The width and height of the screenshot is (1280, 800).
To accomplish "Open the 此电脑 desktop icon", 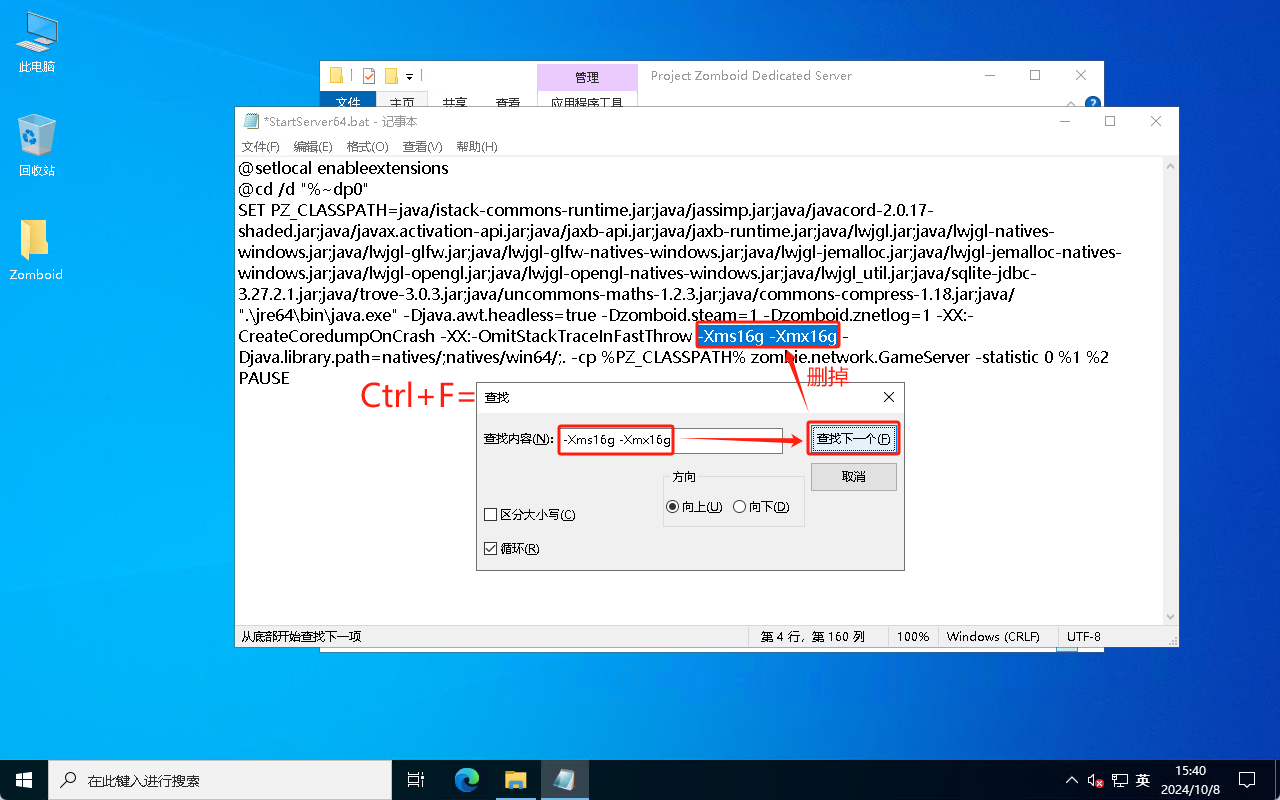I will tap(36, 42).
